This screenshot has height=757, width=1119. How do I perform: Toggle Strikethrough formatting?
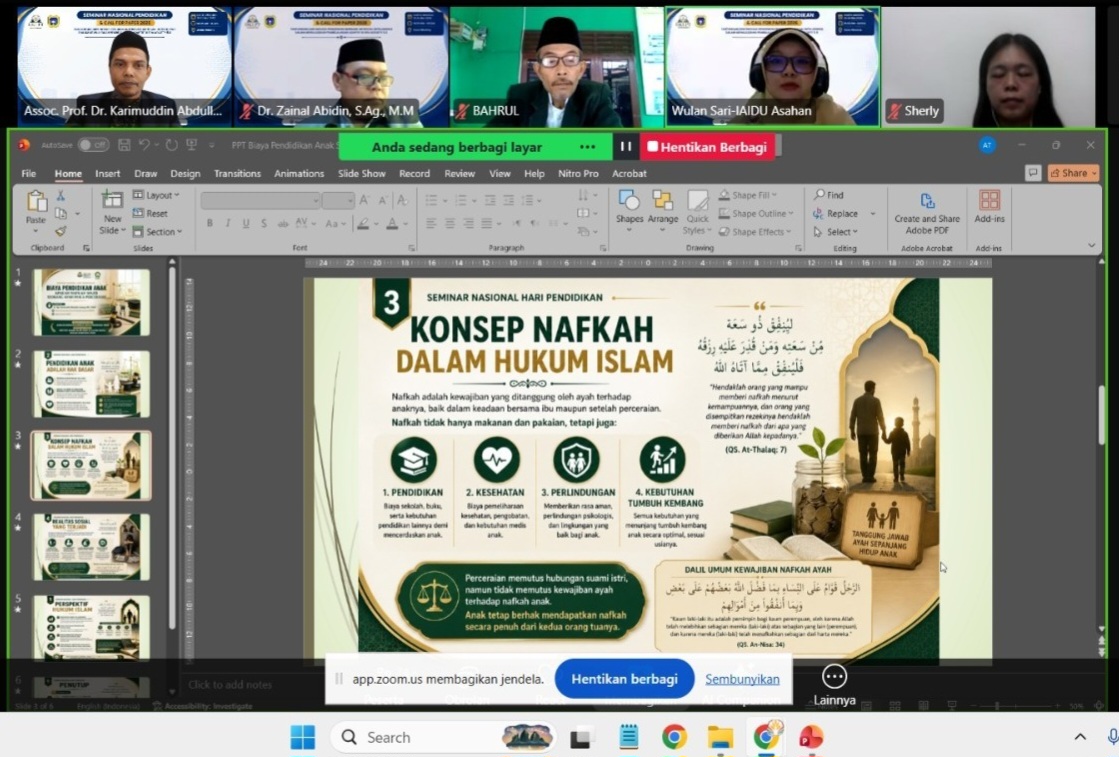283,223
